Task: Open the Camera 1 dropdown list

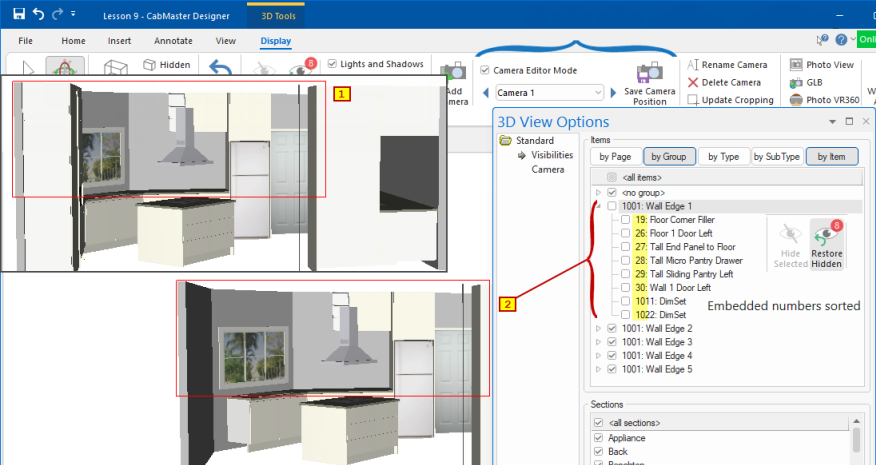Action: 598,93
